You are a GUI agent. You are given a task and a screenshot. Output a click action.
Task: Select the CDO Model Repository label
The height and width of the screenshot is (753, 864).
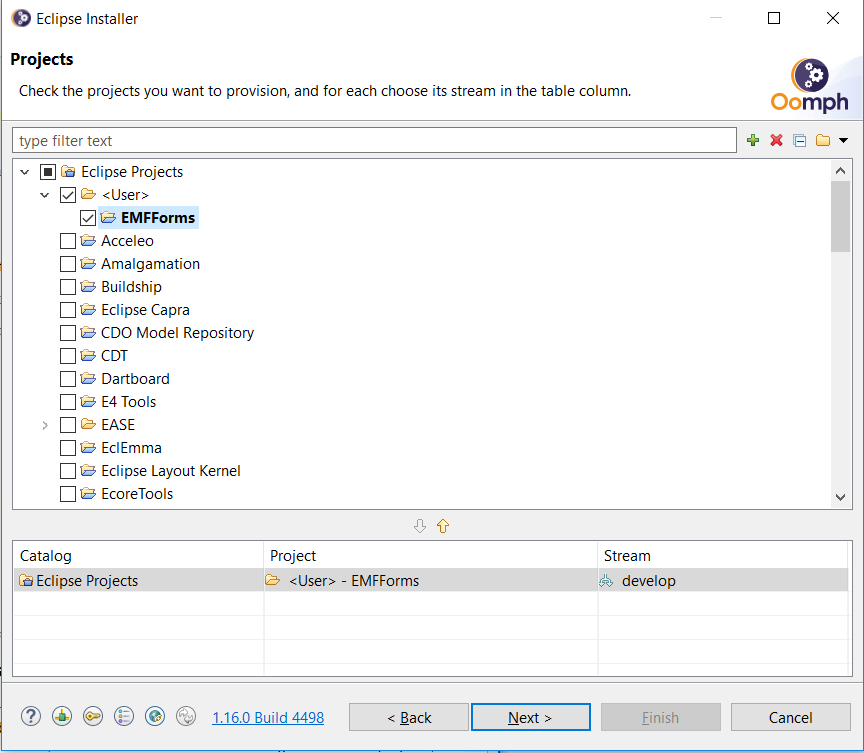pos(177,333)
